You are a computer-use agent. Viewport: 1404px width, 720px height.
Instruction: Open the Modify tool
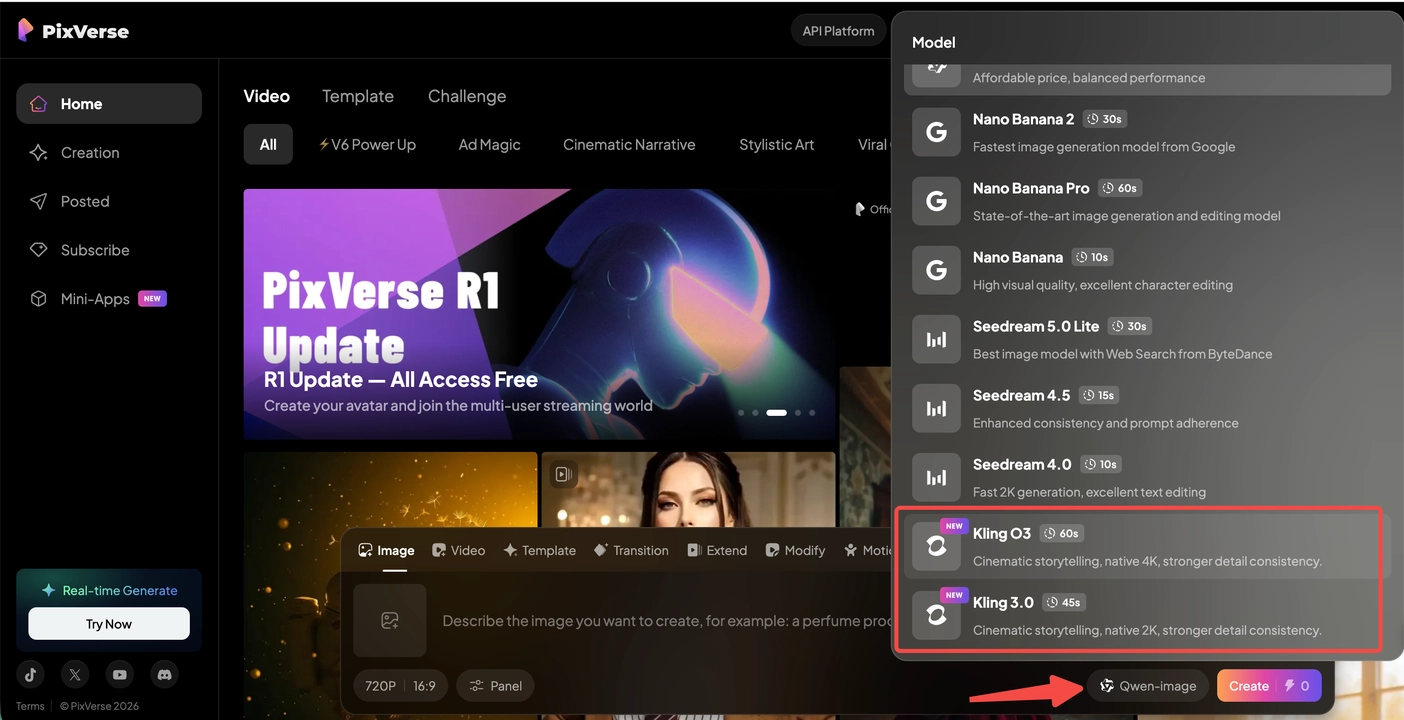point(795,550)
